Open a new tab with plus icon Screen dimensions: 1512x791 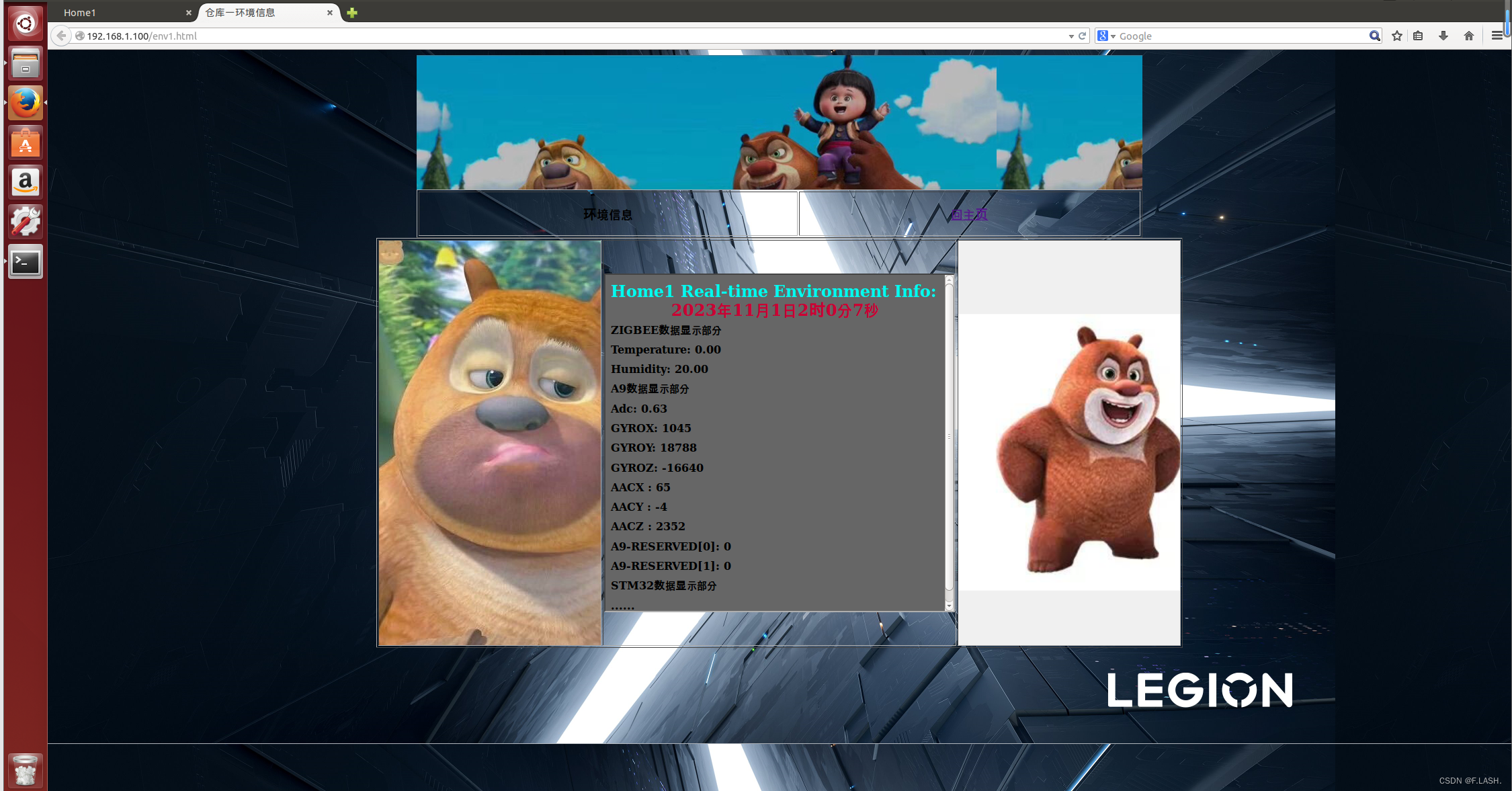pyautogui.click(x=352, y=13)
